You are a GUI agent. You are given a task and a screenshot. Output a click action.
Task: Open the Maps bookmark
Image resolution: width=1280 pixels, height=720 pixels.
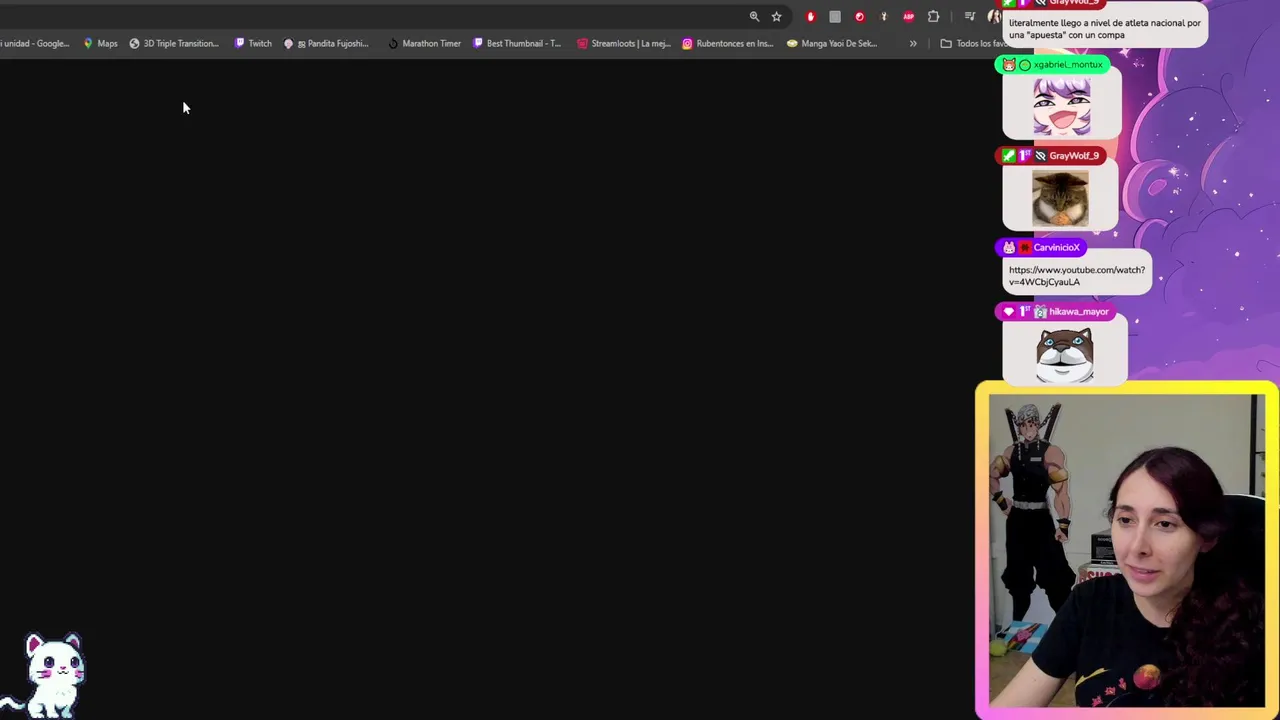100,43
